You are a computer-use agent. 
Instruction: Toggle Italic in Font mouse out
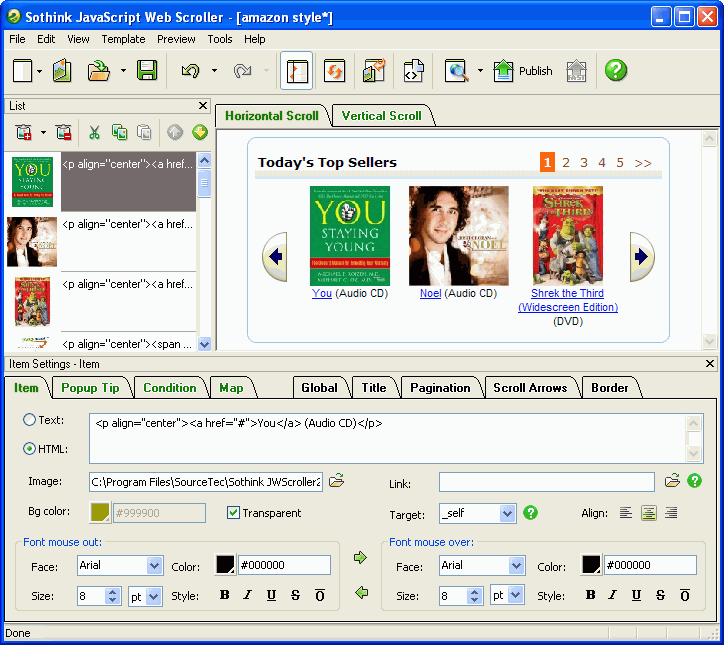[248, 595]
